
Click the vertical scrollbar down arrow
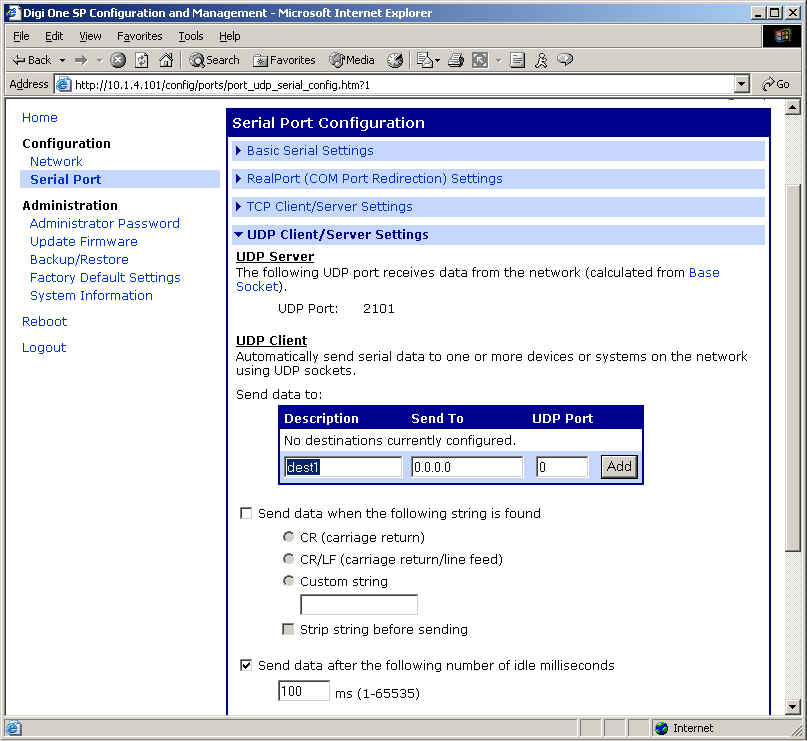pos(794,706)
